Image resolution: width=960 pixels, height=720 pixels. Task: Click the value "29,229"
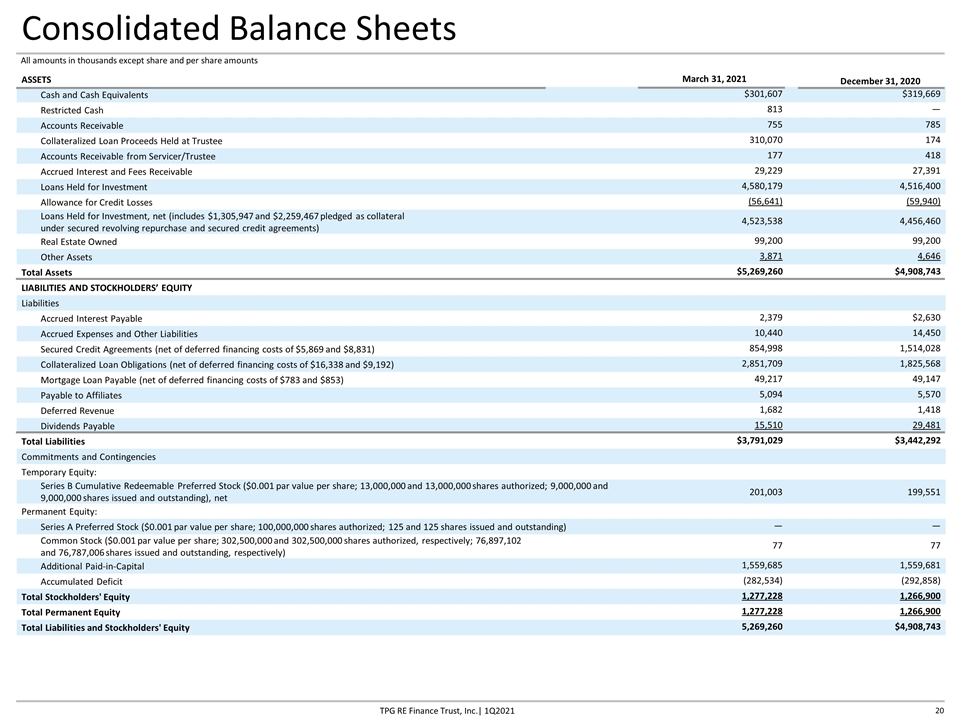(768, 171)
